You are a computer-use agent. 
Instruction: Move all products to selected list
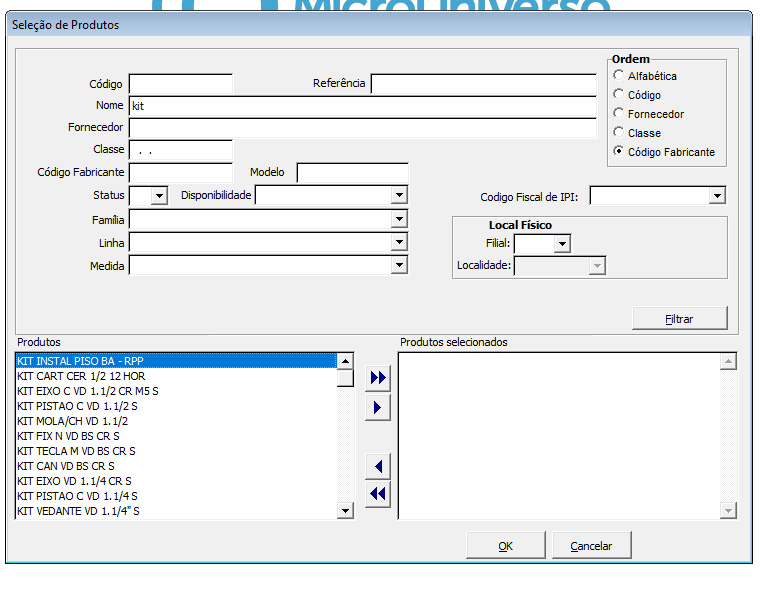(378, 378)
